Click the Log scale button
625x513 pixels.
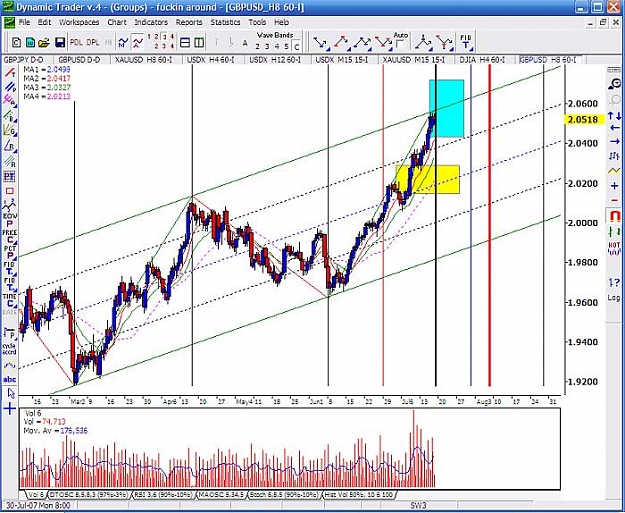pyautogui.click(x=614, y=297)
